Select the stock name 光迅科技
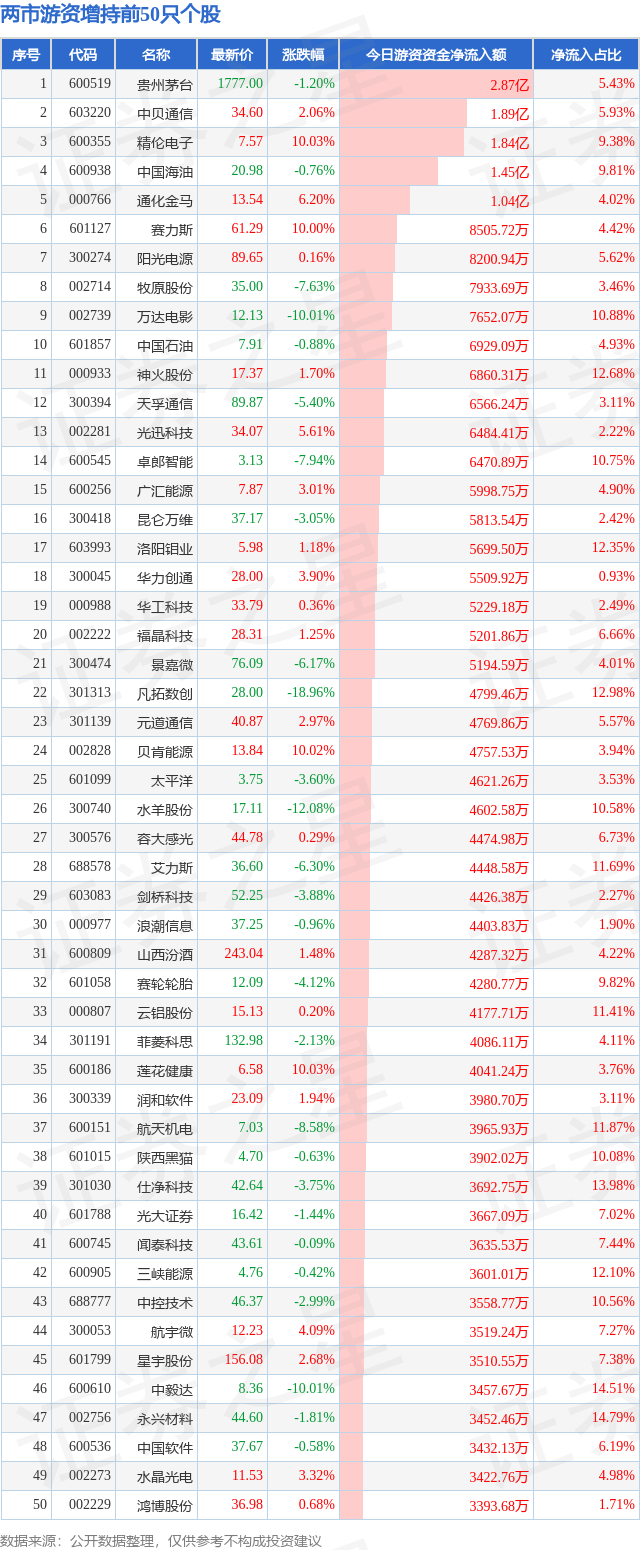 coord(166,432)
